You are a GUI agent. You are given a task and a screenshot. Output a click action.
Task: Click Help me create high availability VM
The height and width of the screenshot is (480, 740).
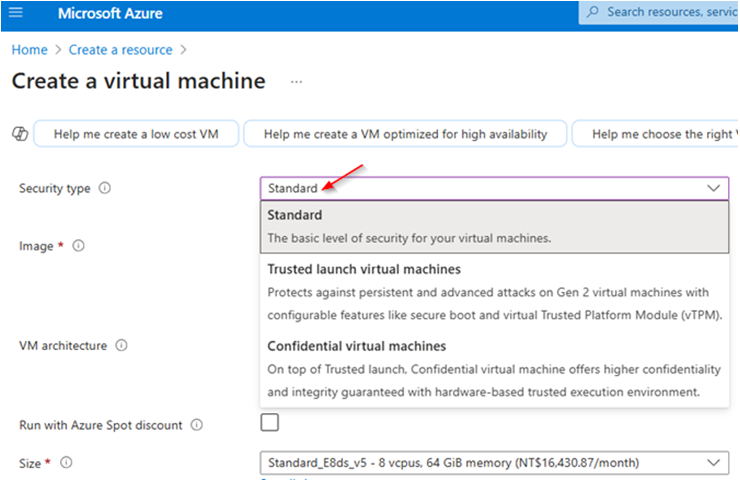[405, 134]
